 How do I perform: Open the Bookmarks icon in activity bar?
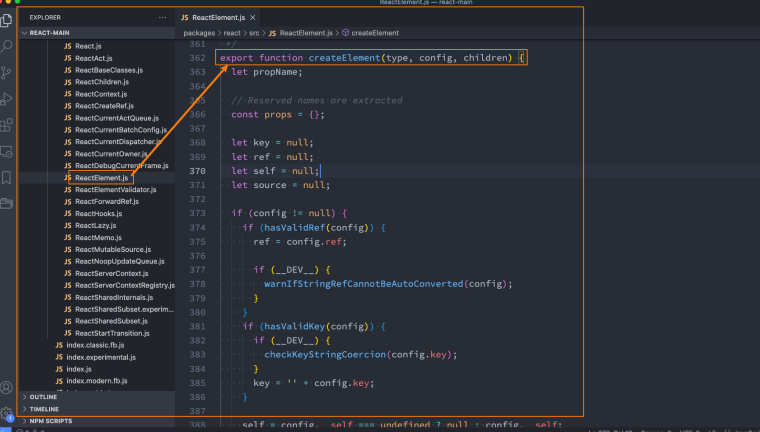tap(6, 177)
